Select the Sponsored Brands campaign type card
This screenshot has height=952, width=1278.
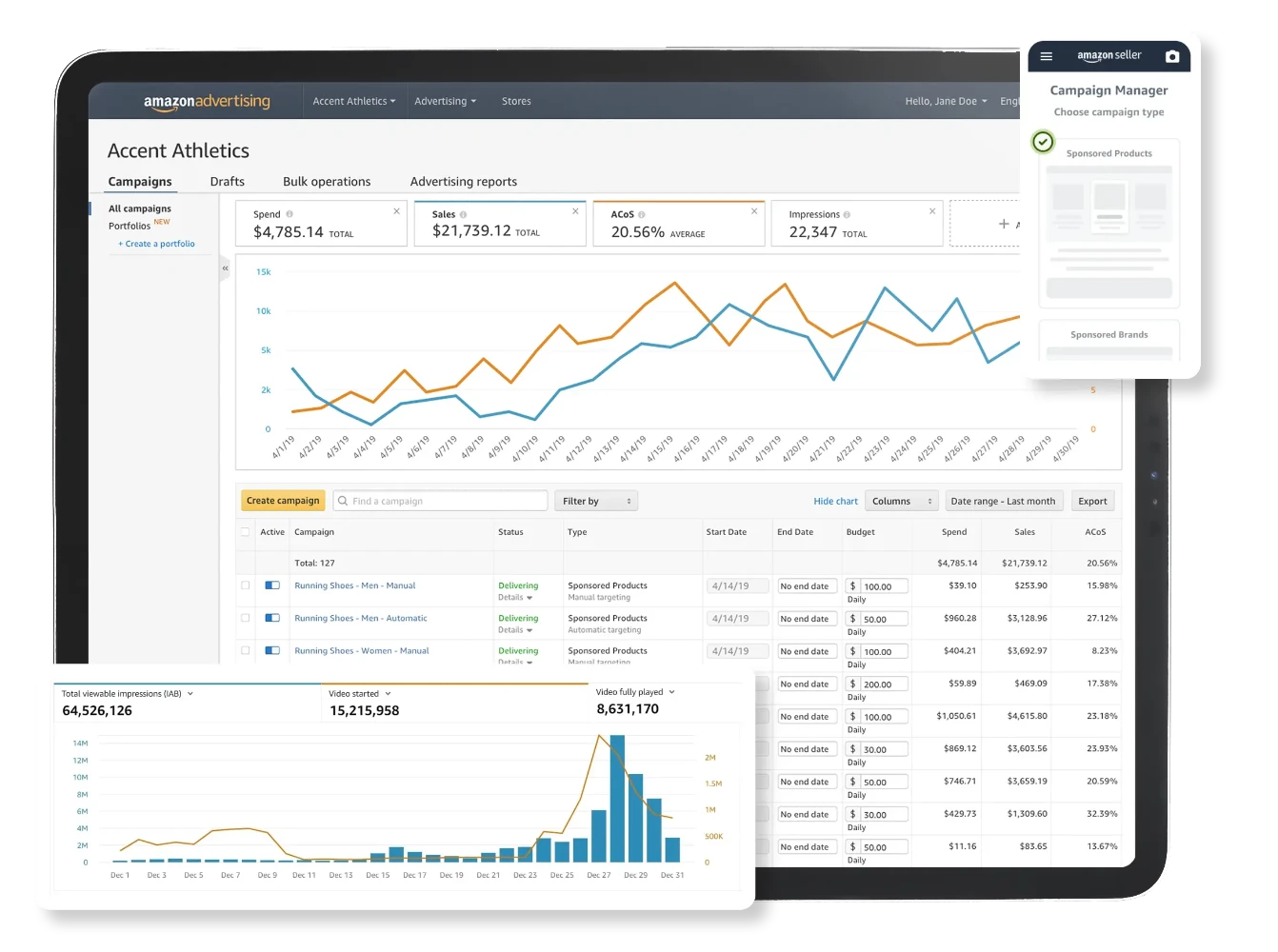[1109, 340]
